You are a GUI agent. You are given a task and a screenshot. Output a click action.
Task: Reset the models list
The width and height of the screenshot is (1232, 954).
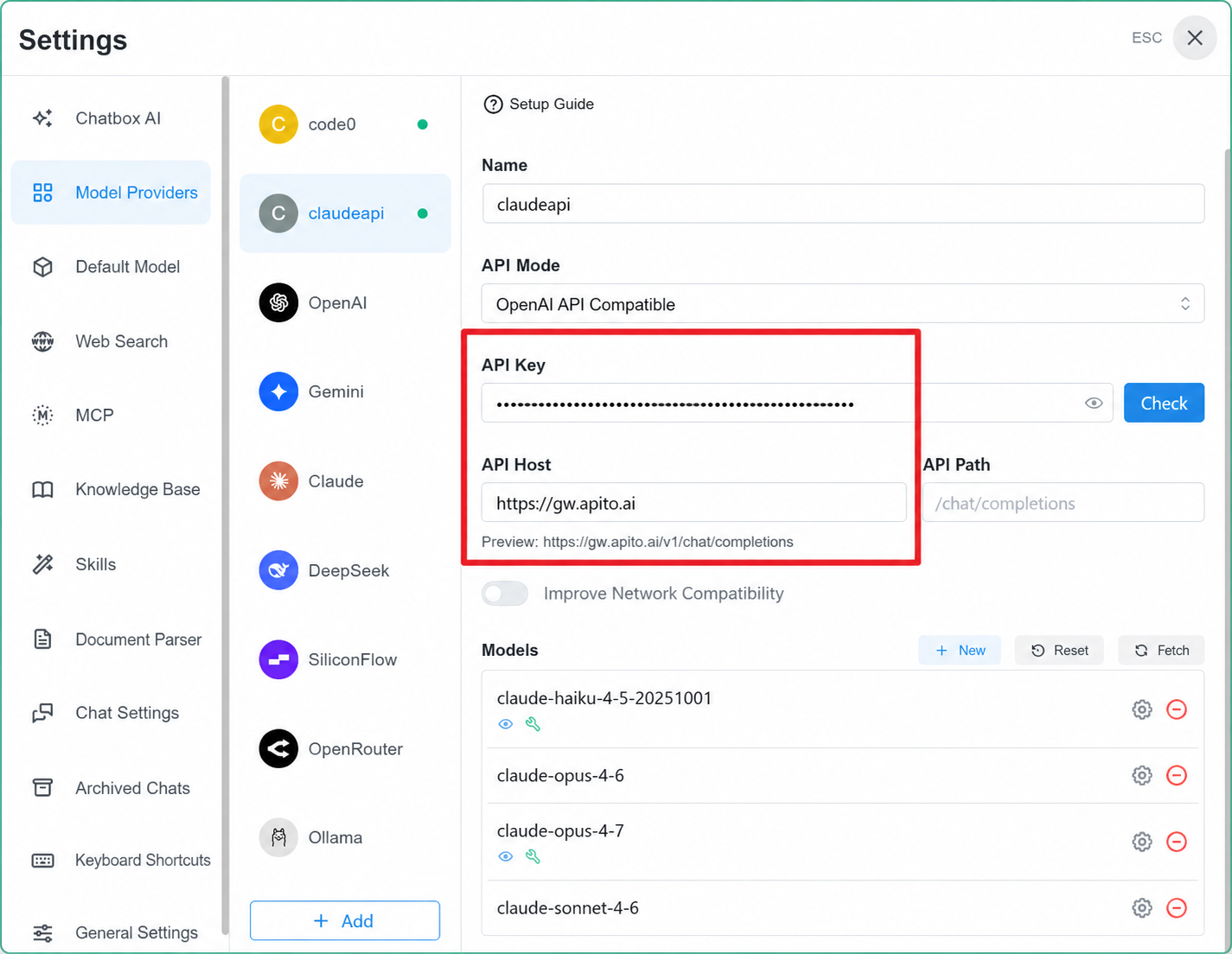(x=1059, y=651)
